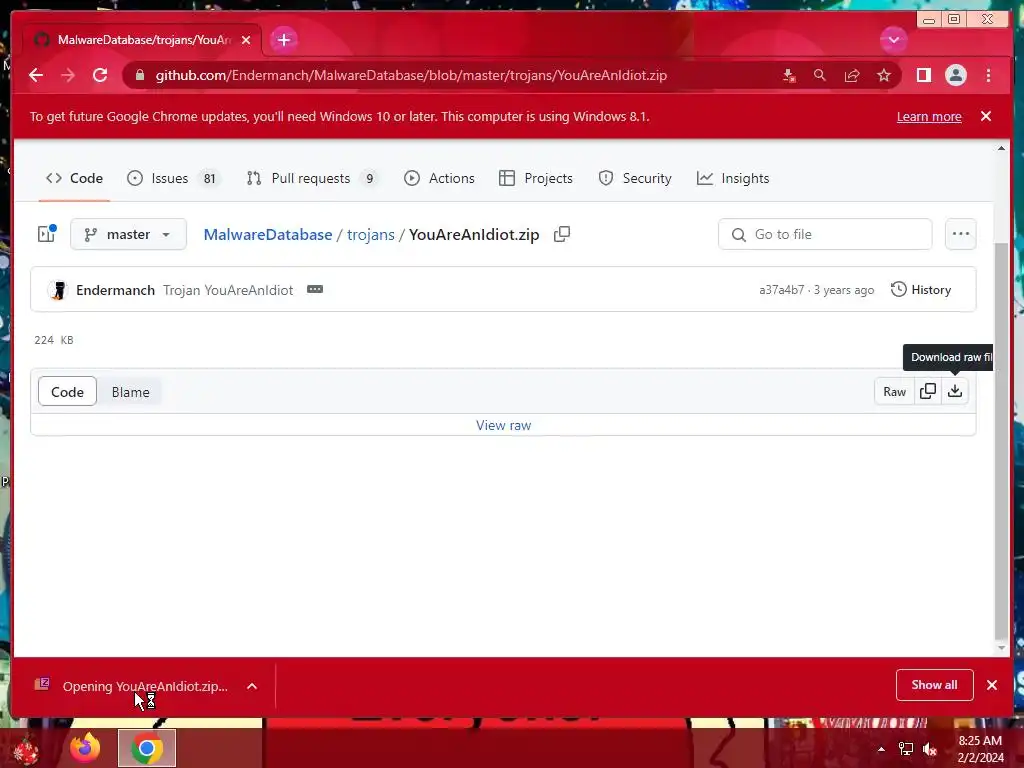
Task: Open Chrome three-dot menu
Action: [x=988, y=75]
